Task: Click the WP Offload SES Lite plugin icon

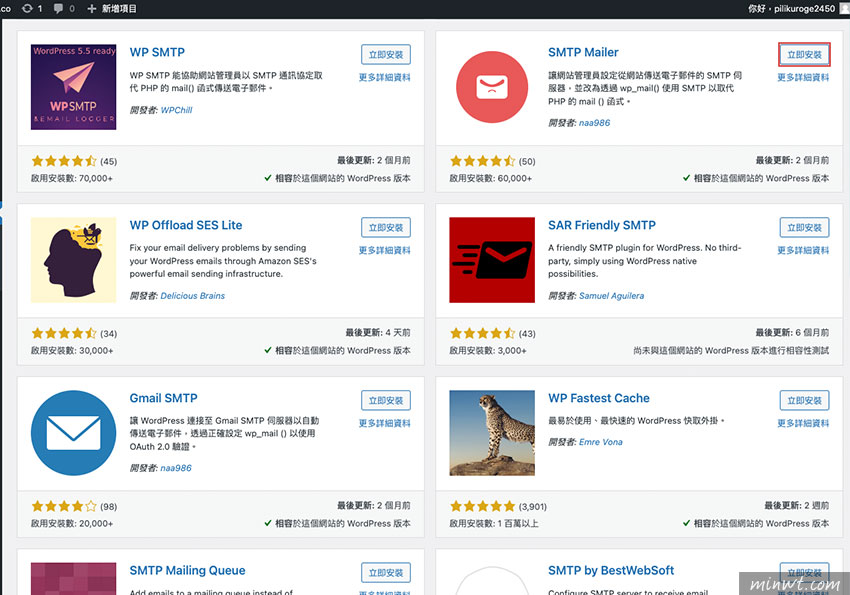Action: point(73,260)
